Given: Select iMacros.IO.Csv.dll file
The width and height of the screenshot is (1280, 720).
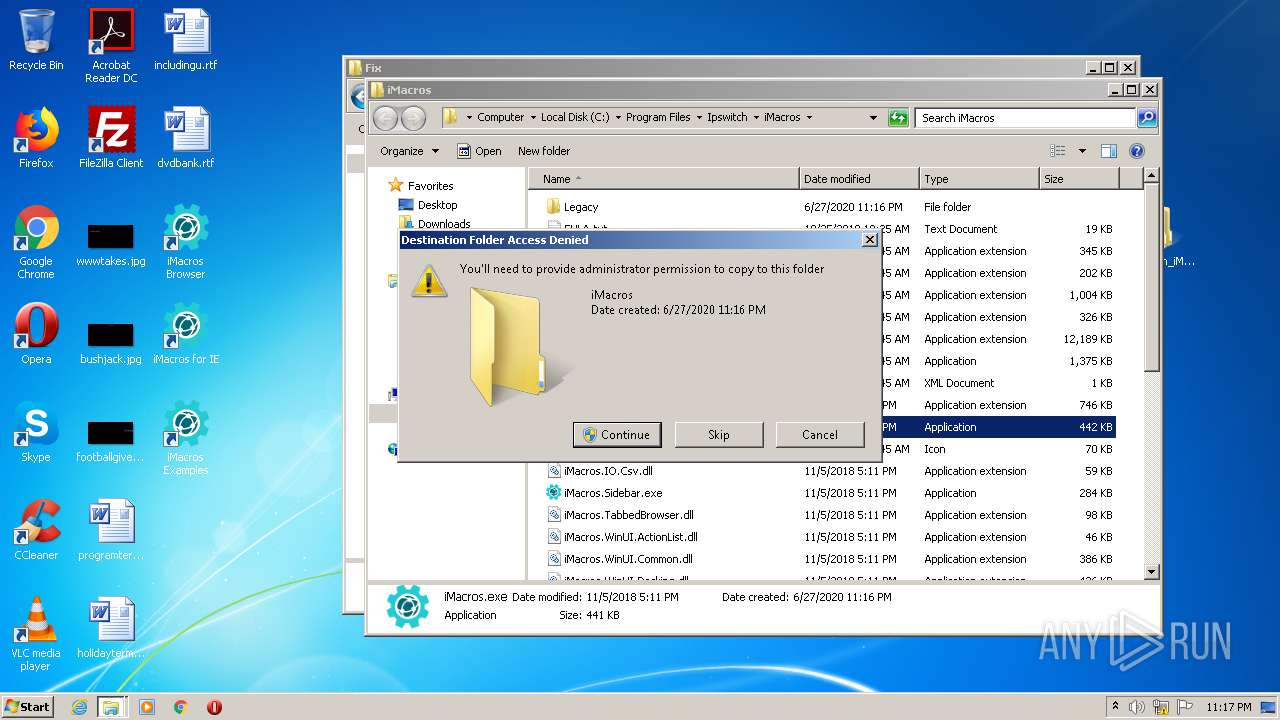Looking at the screenshot, I should coord(829,471).
